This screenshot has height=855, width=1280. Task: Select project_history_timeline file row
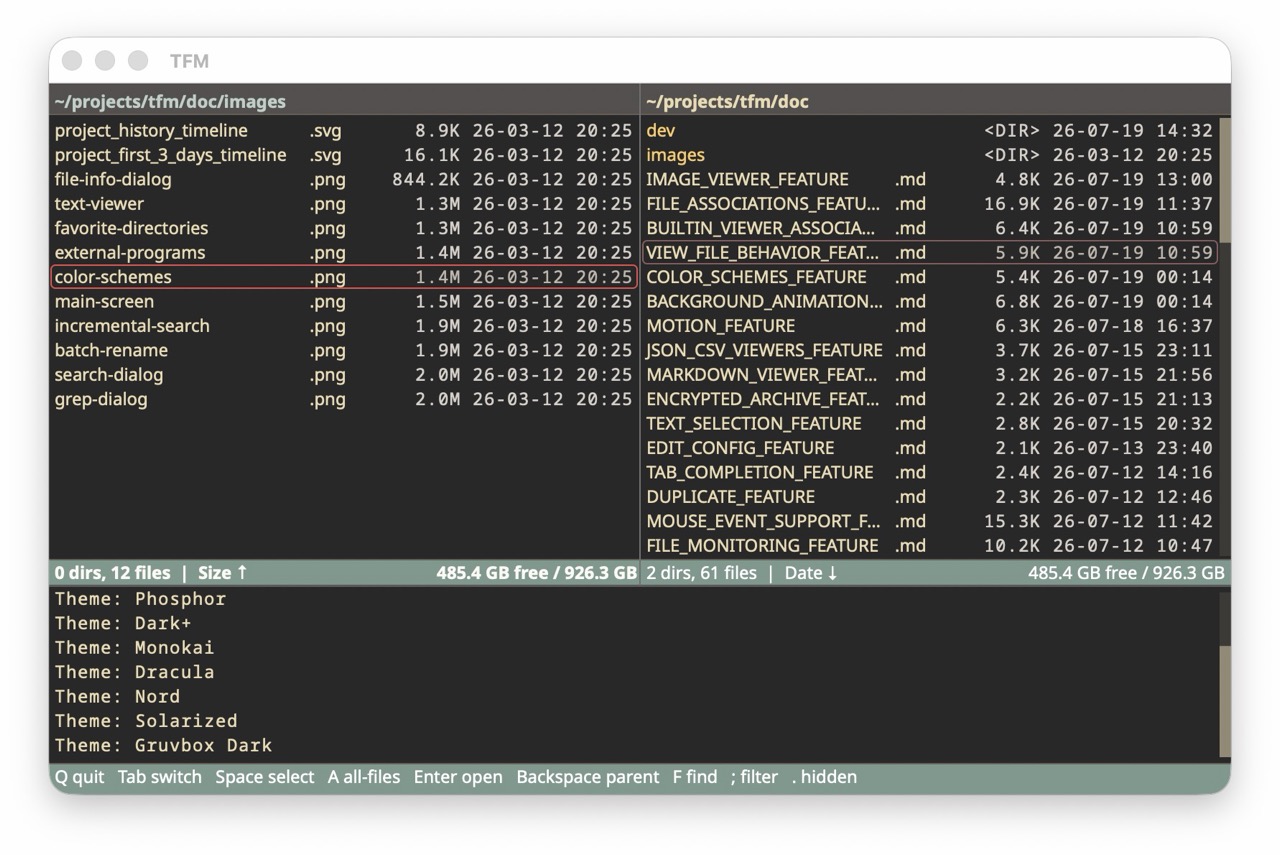coord(344,131)
